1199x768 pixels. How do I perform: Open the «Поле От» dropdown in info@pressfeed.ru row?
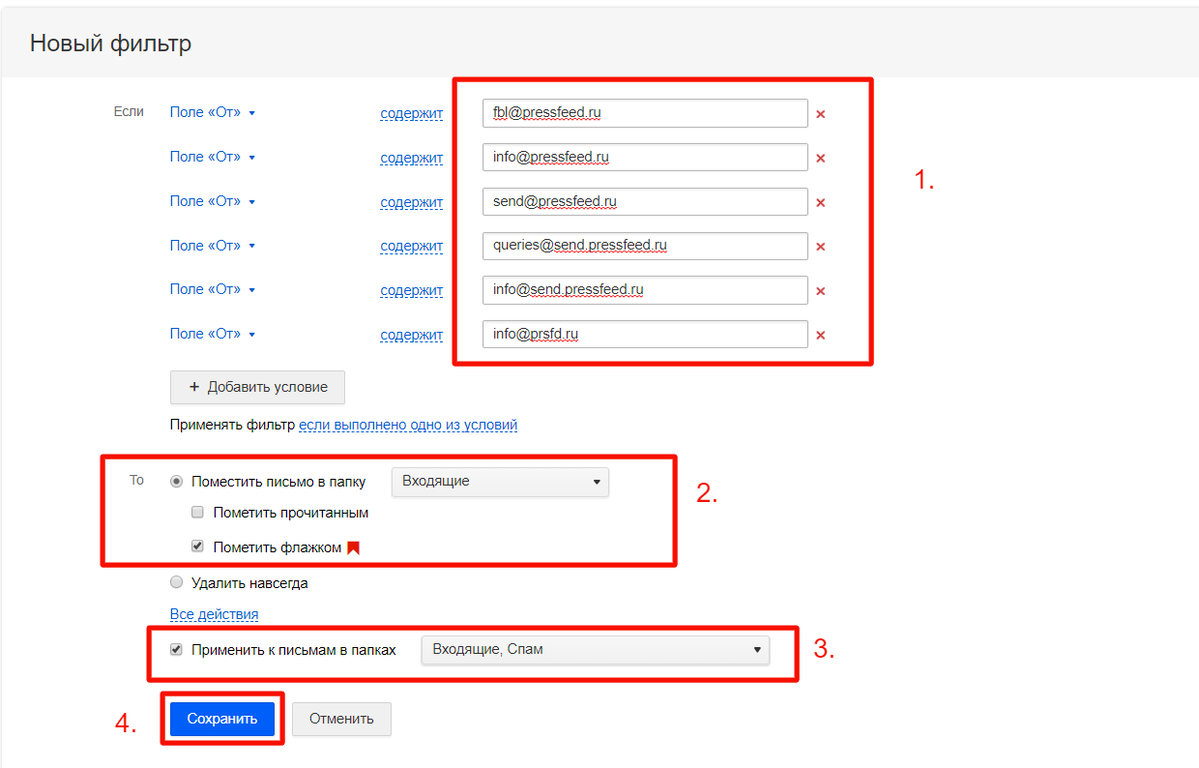pyautogui.click(x=213, y=157)
